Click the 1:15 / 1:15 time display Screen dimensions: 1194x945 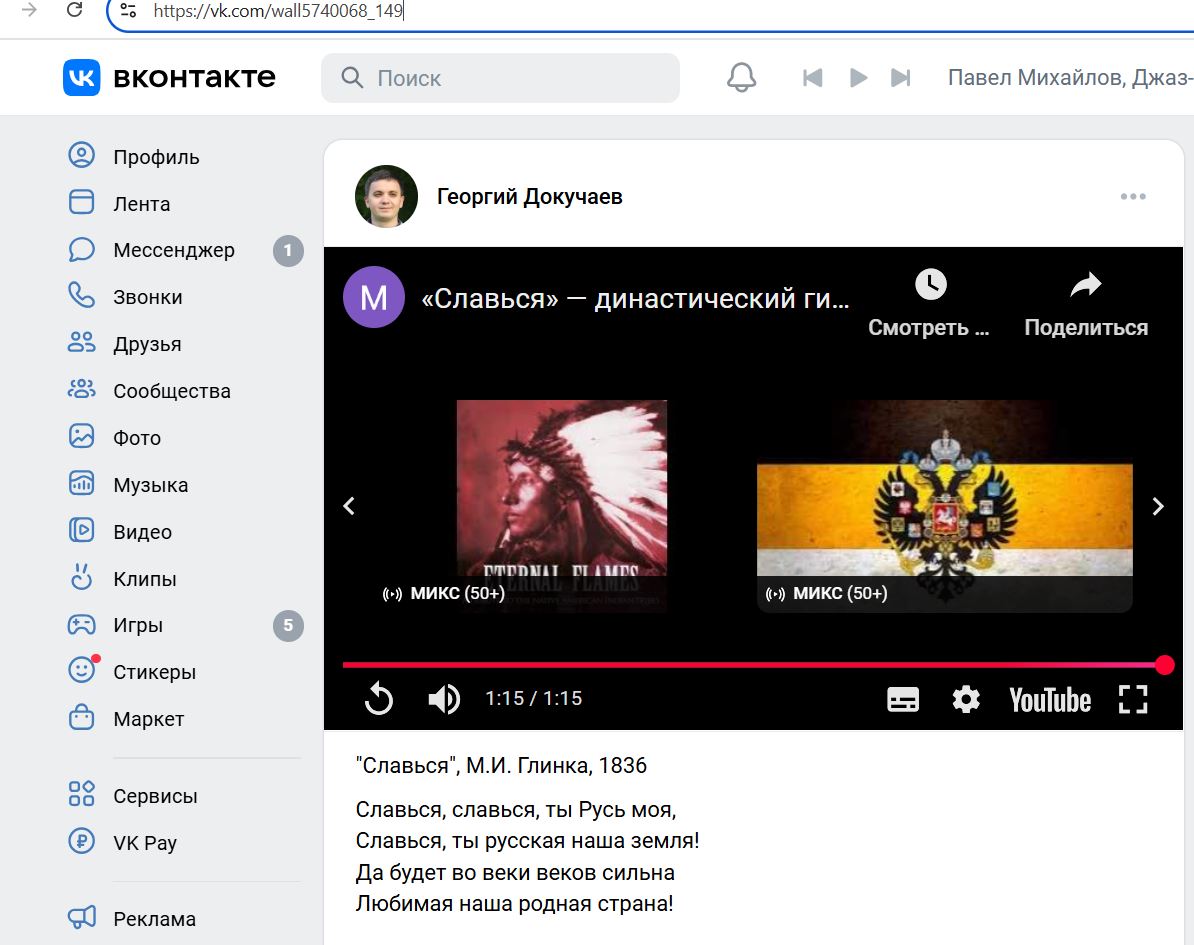coord(534,698)
